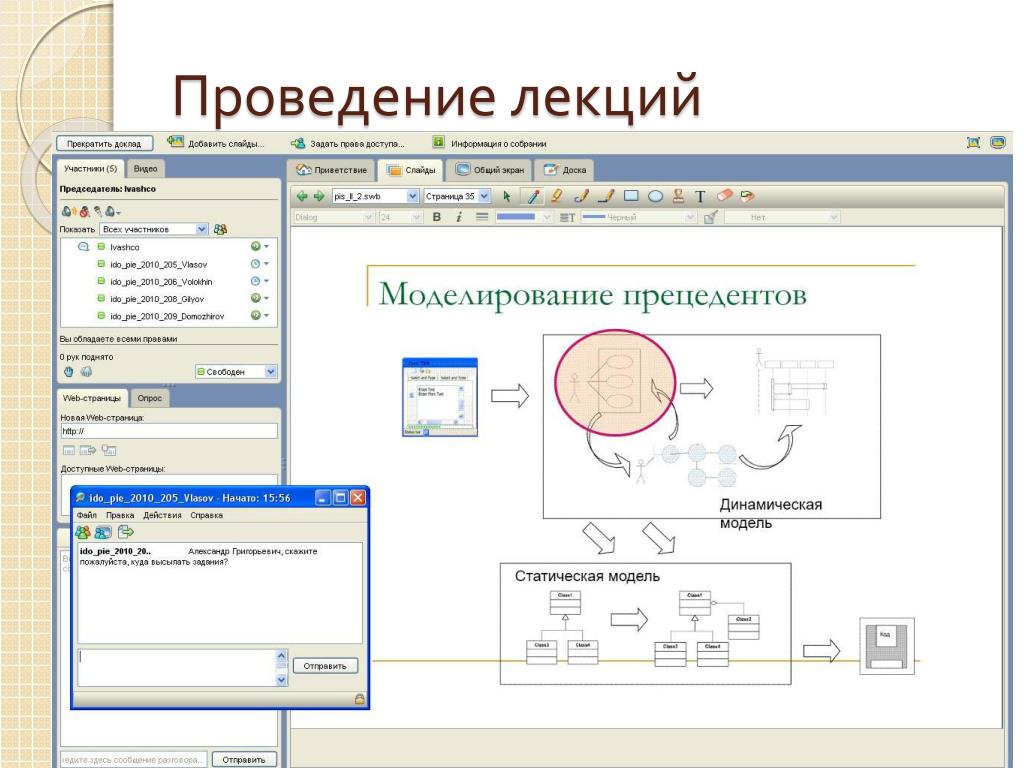Select the ellipse shape tool
Image resolution: width=1024 pixels, height=768 pixels.
click(x=656, y=196)
